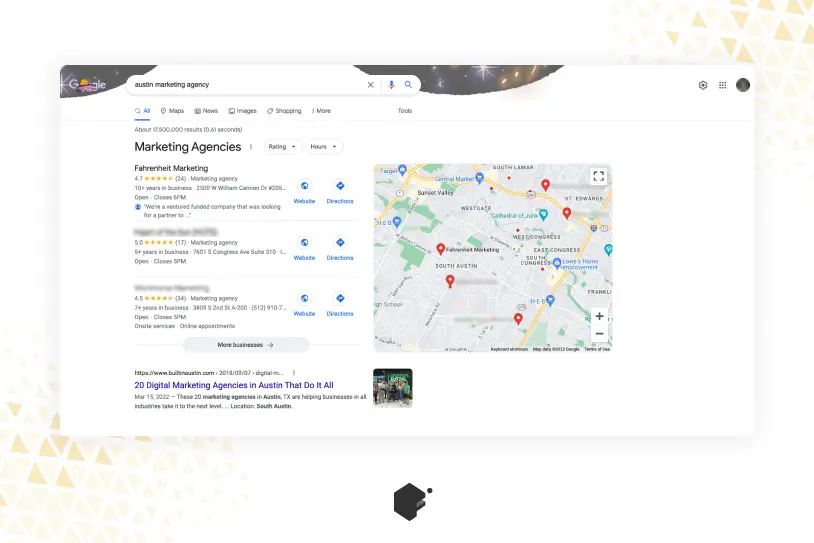
Task: Open the account profile avatar
Action: pos(743,85)
